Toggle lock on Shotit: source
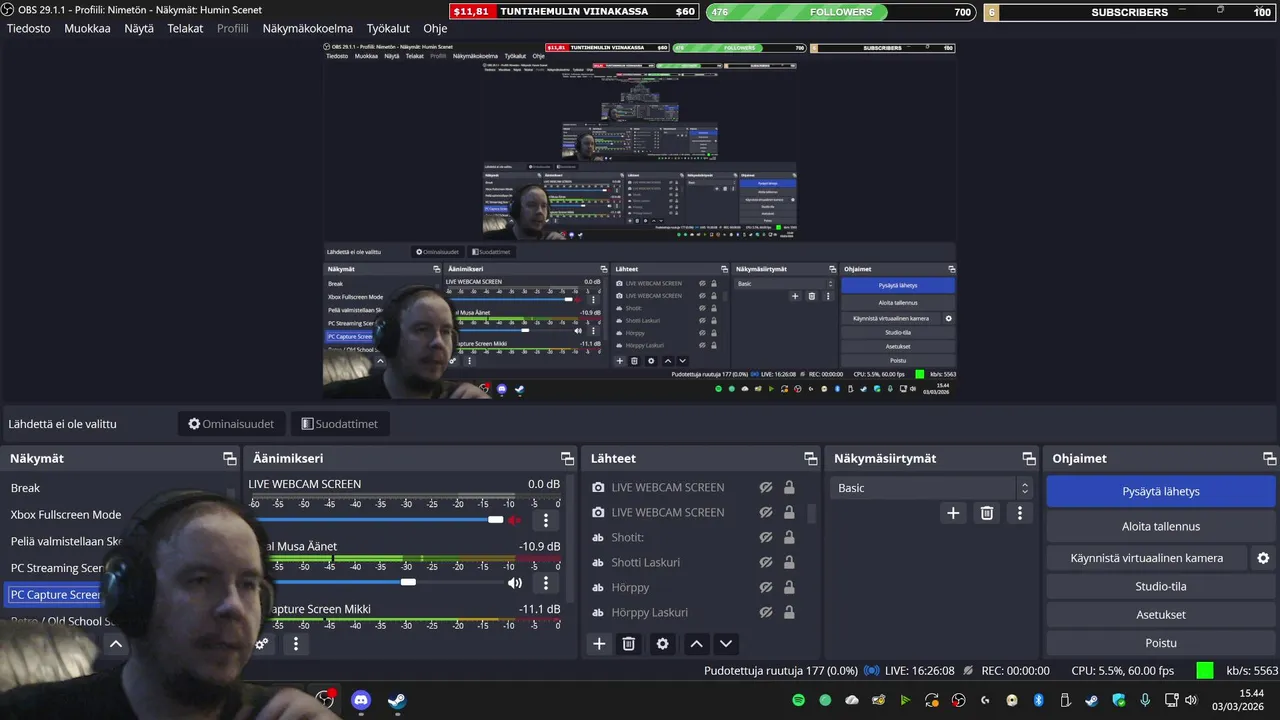Viewport: 1280px width, 720px height. (789, 537)
